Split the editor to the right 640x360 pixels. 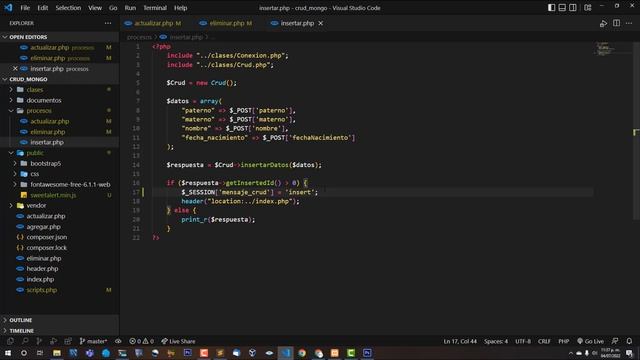click(x=616, y=23)
